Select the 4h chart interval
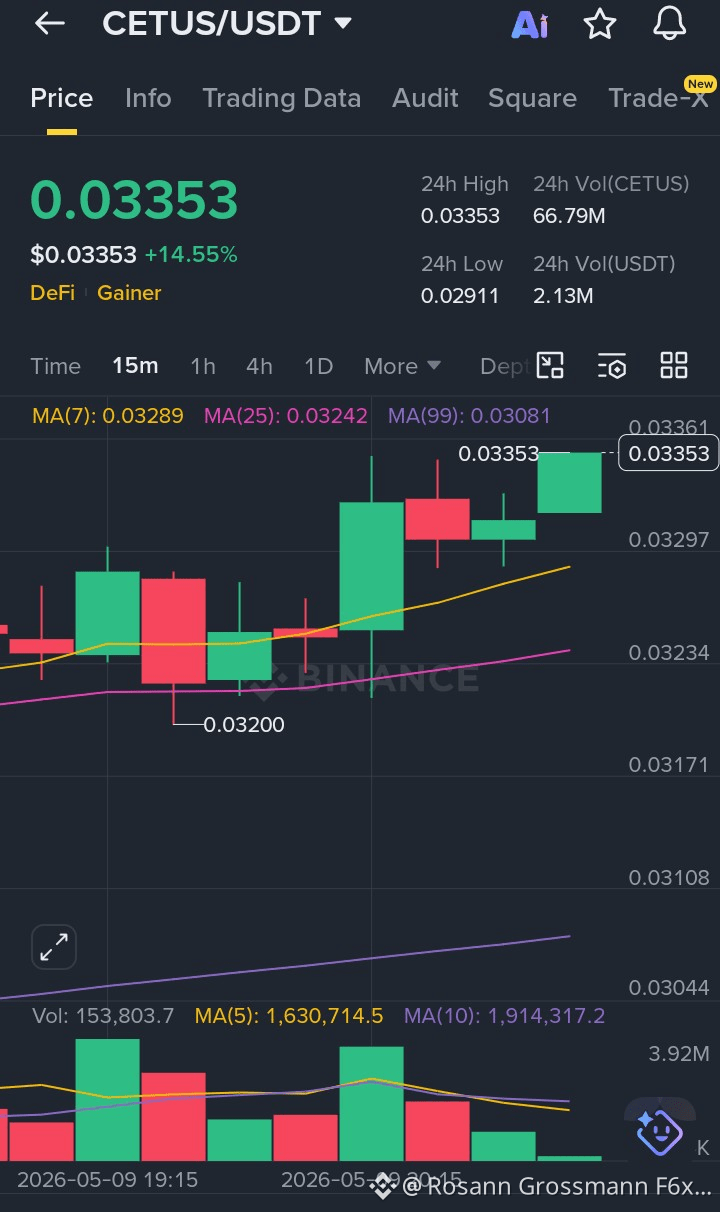Image resolution: width=720 pixels, height=1212 pixels. click(259, 366)
